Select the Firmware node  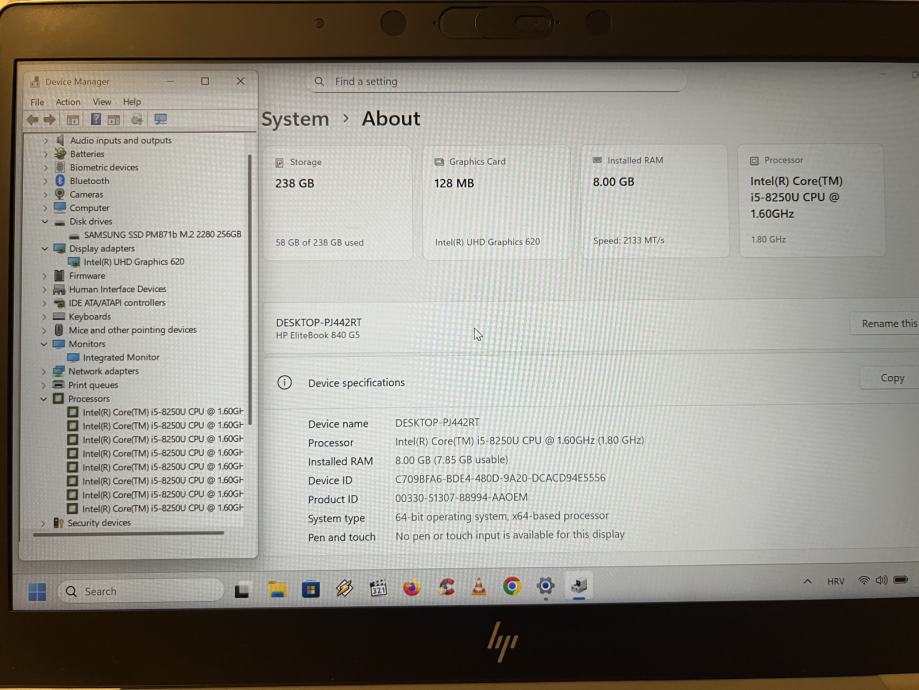click(87, 276)
